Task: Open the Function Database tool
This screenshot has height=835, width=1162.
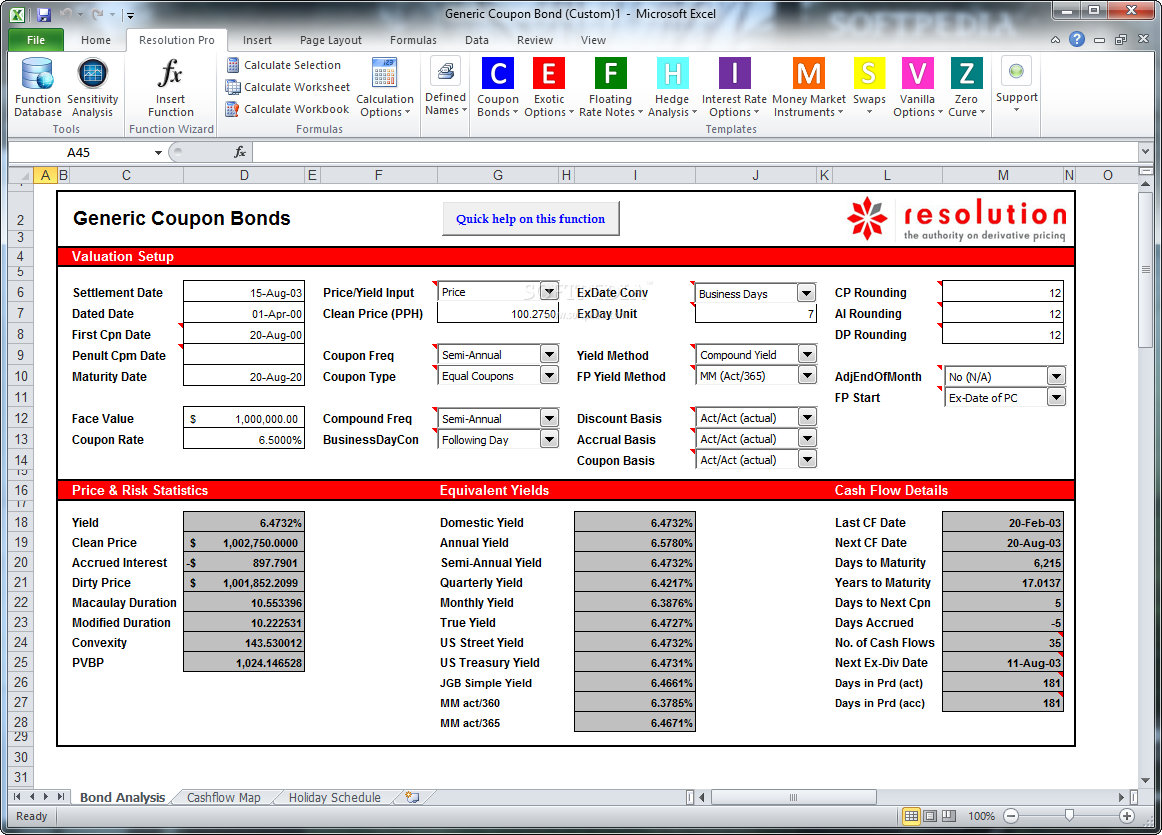Action: pyautogui.click(x=38, y=87)
